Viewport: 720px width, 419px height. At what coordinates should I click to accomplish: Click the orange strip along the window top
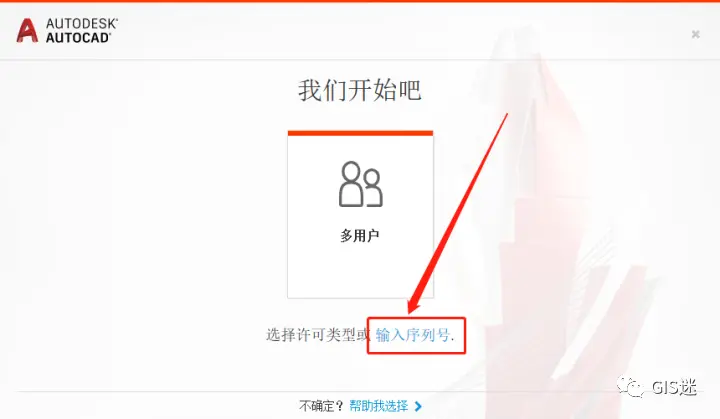pyautogui.click(x=360, y=1)
